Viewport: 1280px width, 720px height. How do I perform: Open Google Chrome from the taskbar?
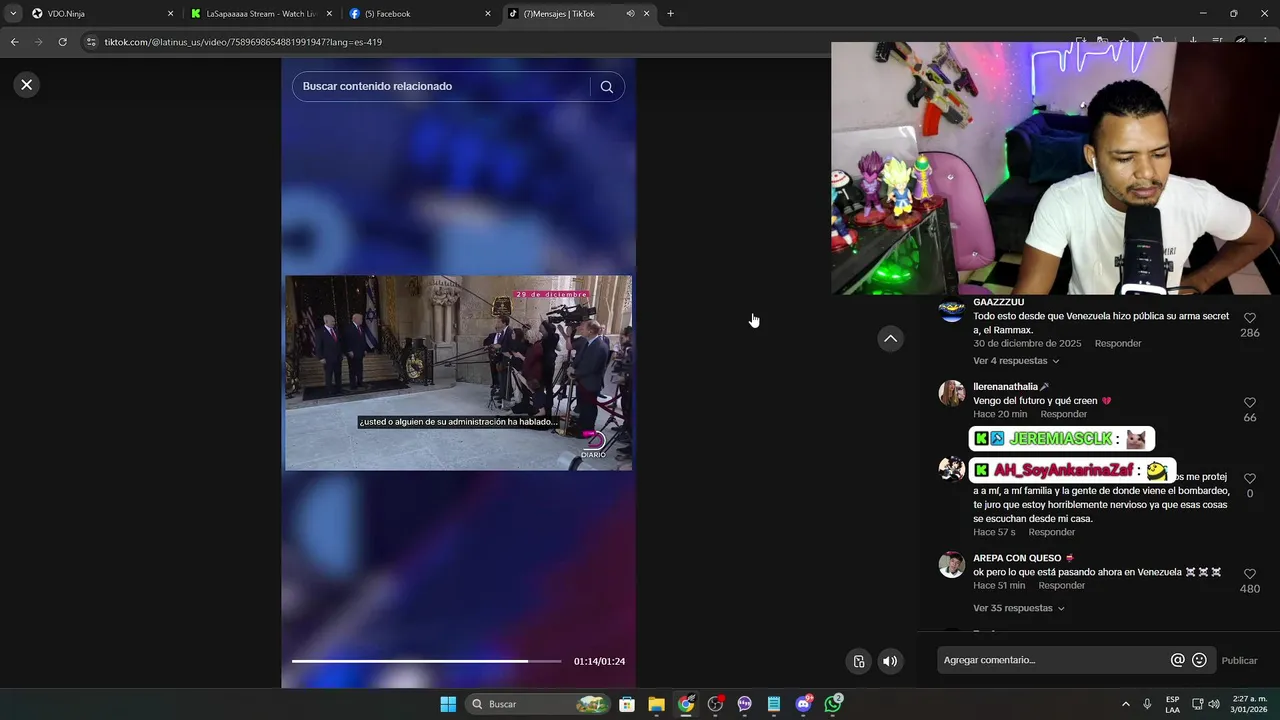tap(686, 704)
